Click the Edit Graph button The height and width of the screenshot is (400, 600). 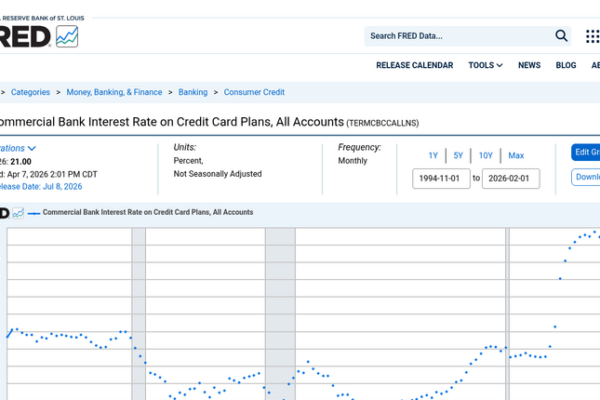[x=585, y=152]
